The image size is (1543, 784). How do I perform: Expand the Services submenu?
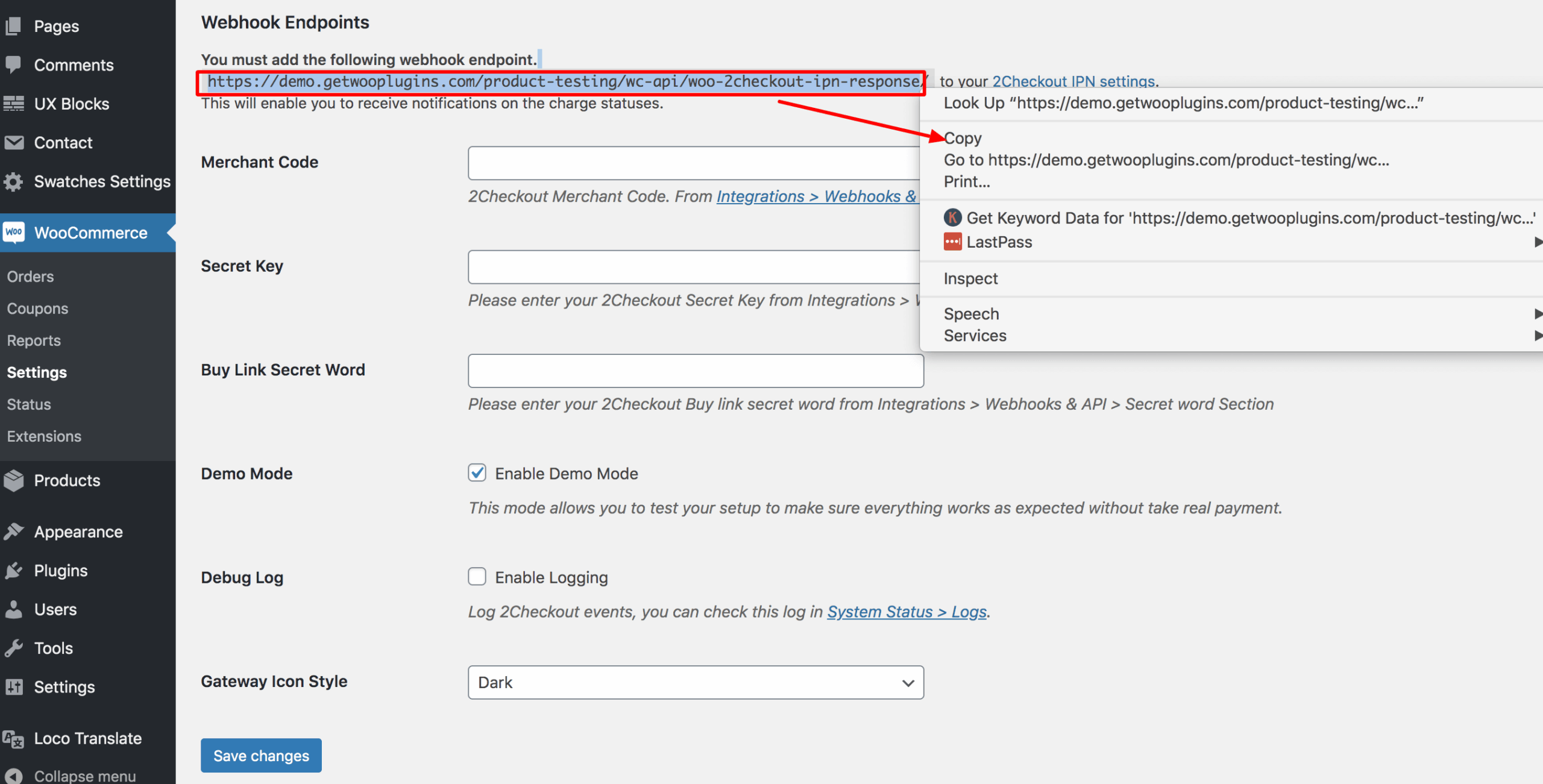coord(975,336)
